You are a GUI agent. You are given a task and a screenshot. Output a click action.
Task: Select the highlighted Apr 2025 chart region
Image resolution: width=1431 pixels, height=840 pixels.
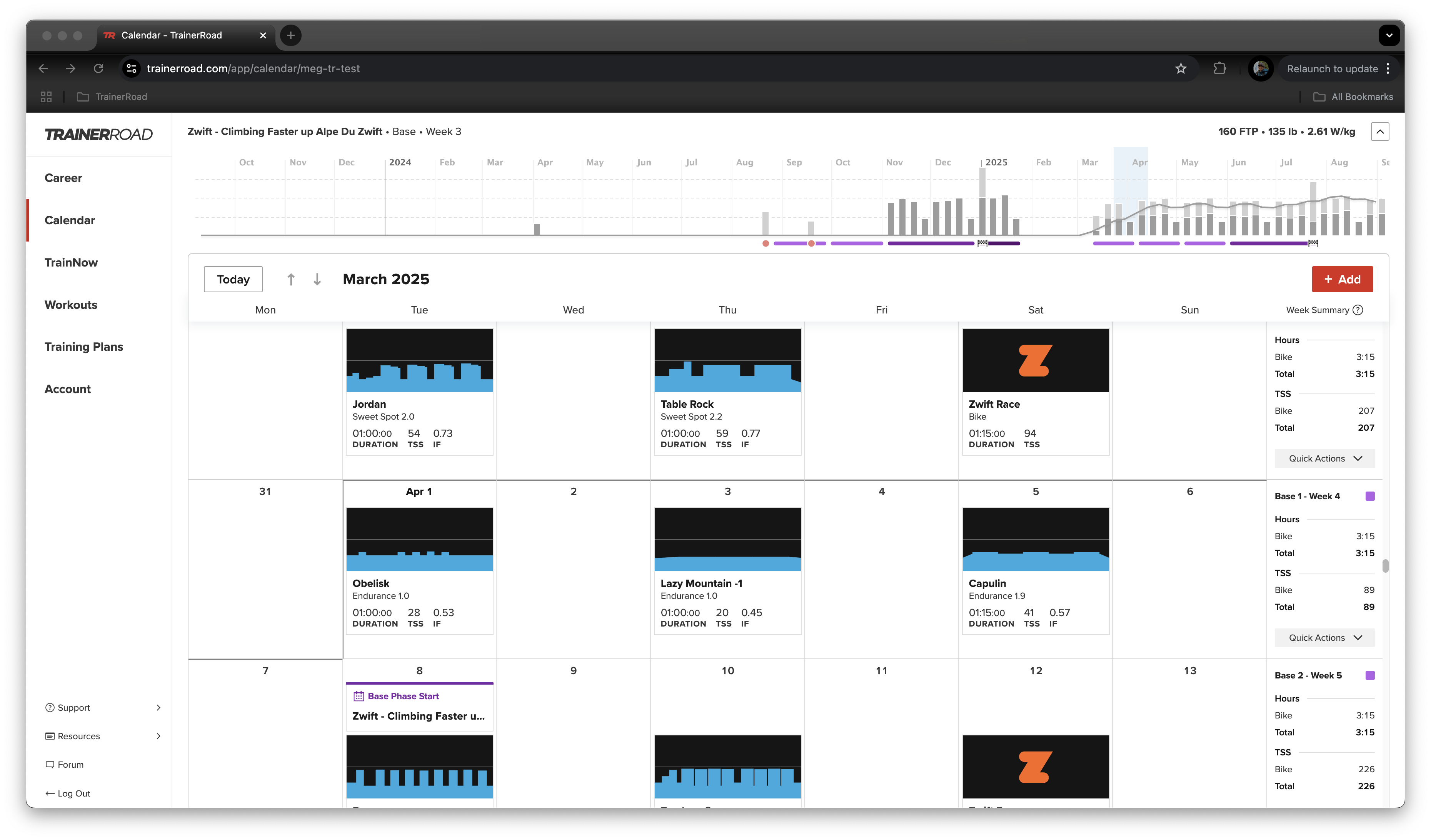(1130, 192)
